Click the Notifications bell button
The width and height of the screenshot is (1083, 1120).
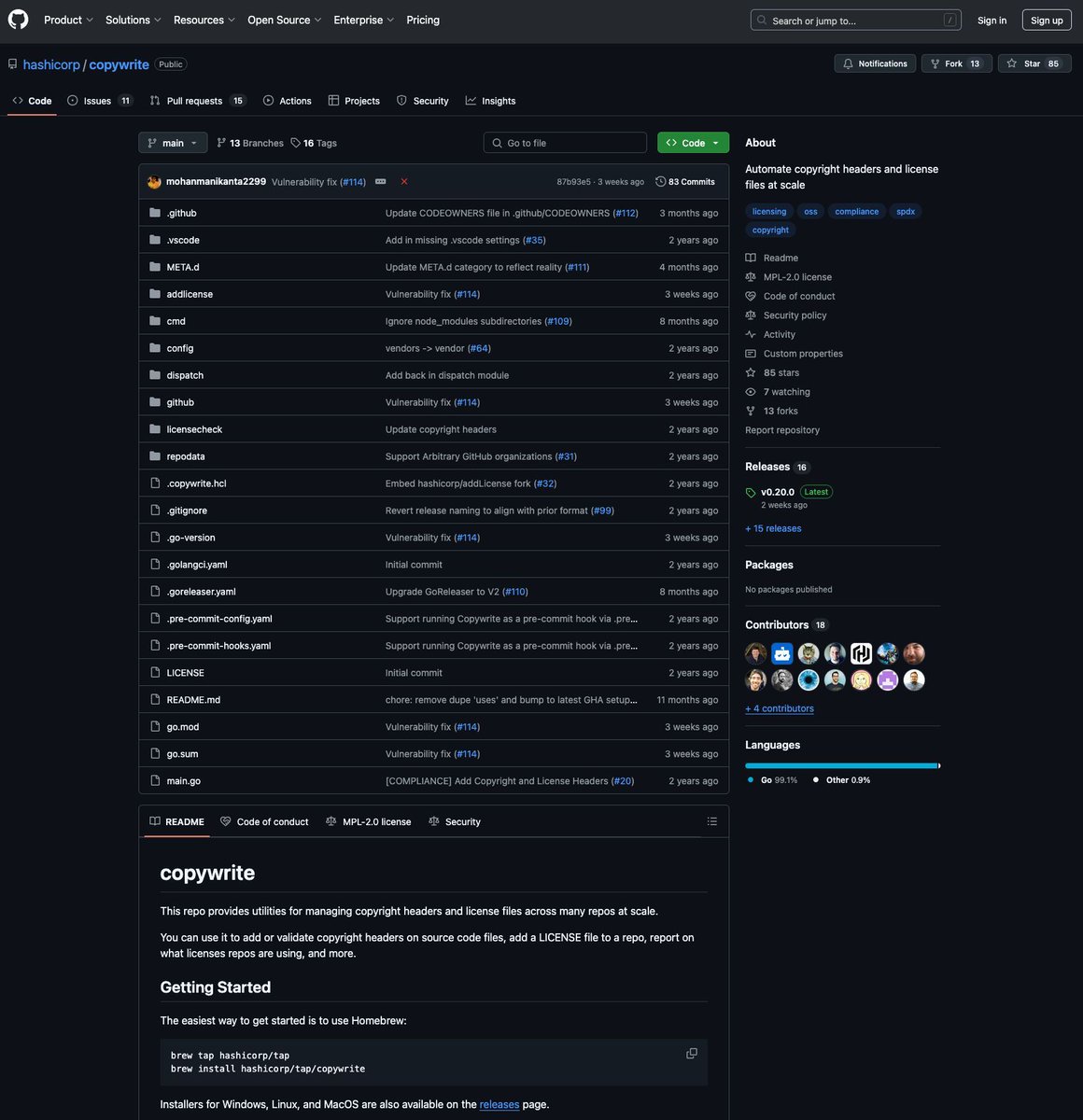pos(875,63)
